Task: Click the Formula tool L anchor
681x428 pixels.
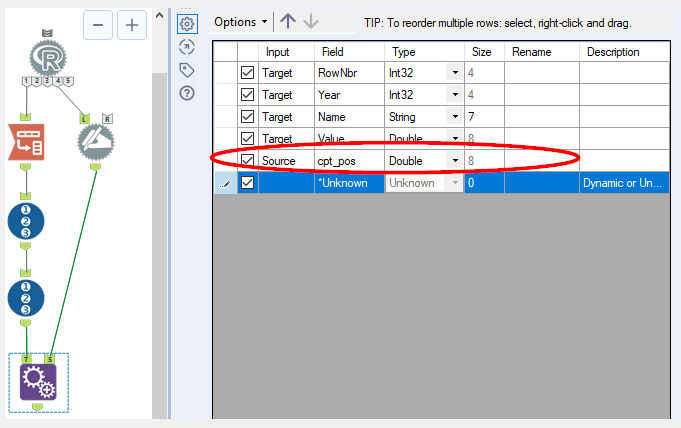Action: click(x=85, y=118)
